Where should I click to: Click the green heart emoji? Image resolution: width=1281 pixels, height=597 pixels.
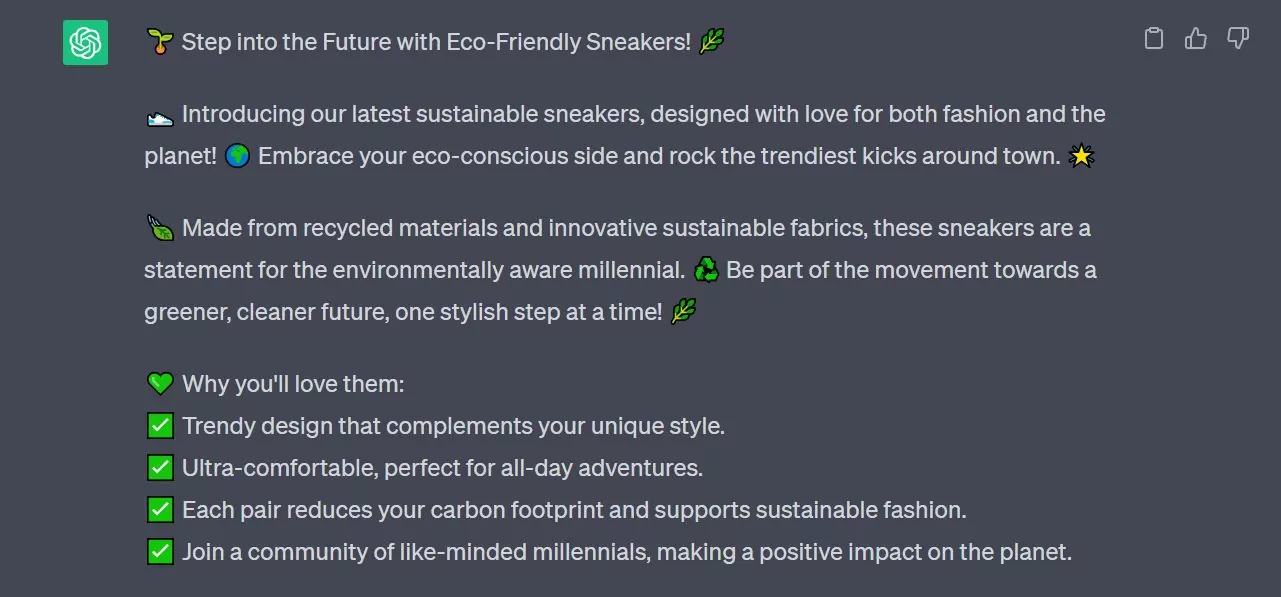[159, 384]
